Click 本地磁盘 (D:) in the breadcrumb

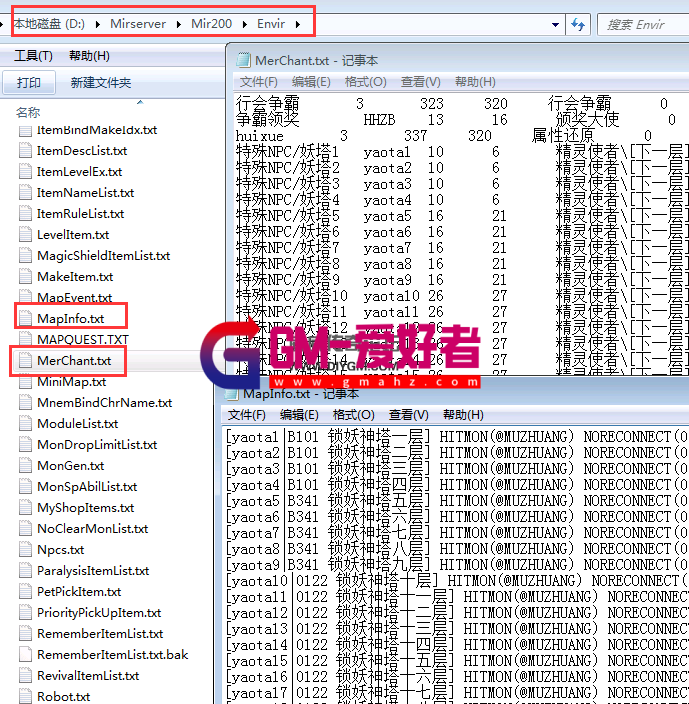[49, 24]
